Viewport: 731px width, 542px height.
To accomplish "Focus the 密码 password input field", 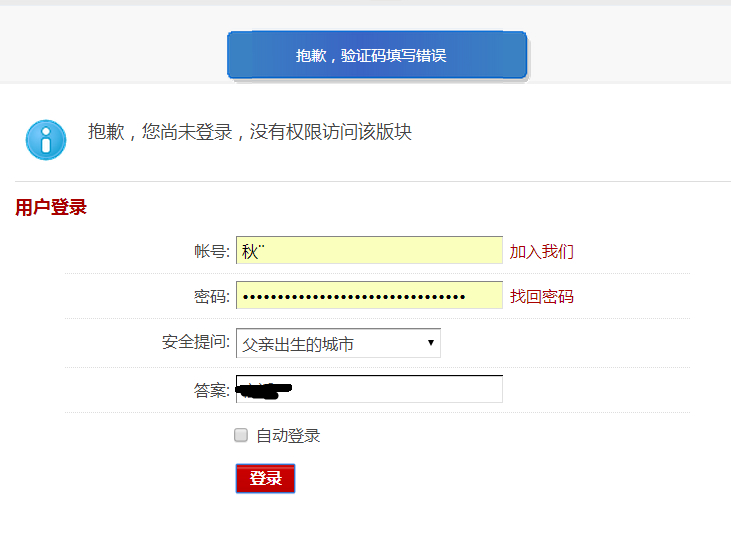I will coord(369,296).
